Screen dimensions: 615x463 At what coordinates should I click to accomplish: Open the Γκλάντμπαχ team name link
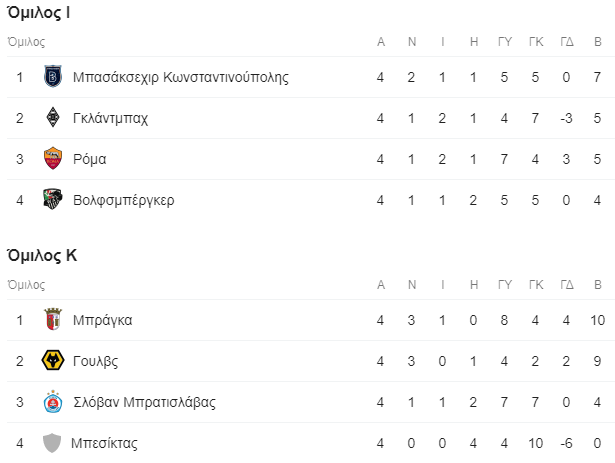click(111, 118)
